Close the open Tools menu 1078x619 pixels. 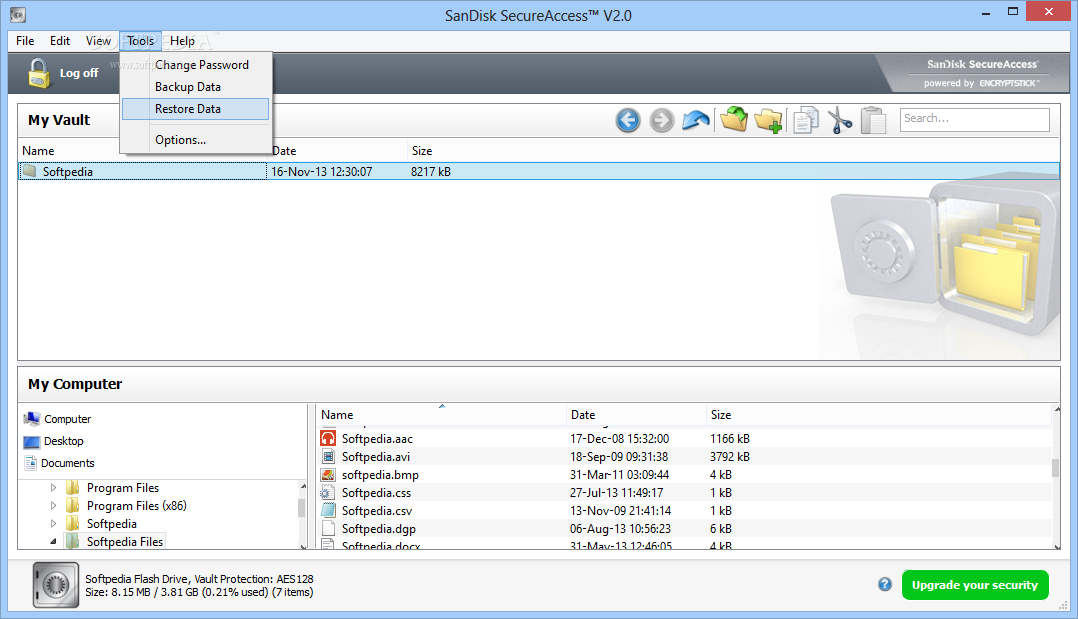pos(140,41)
